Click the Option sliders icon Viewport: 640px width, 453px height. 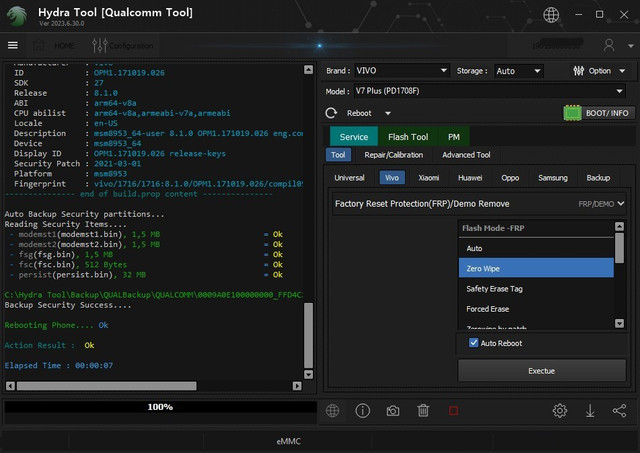[x=578, y=71]
